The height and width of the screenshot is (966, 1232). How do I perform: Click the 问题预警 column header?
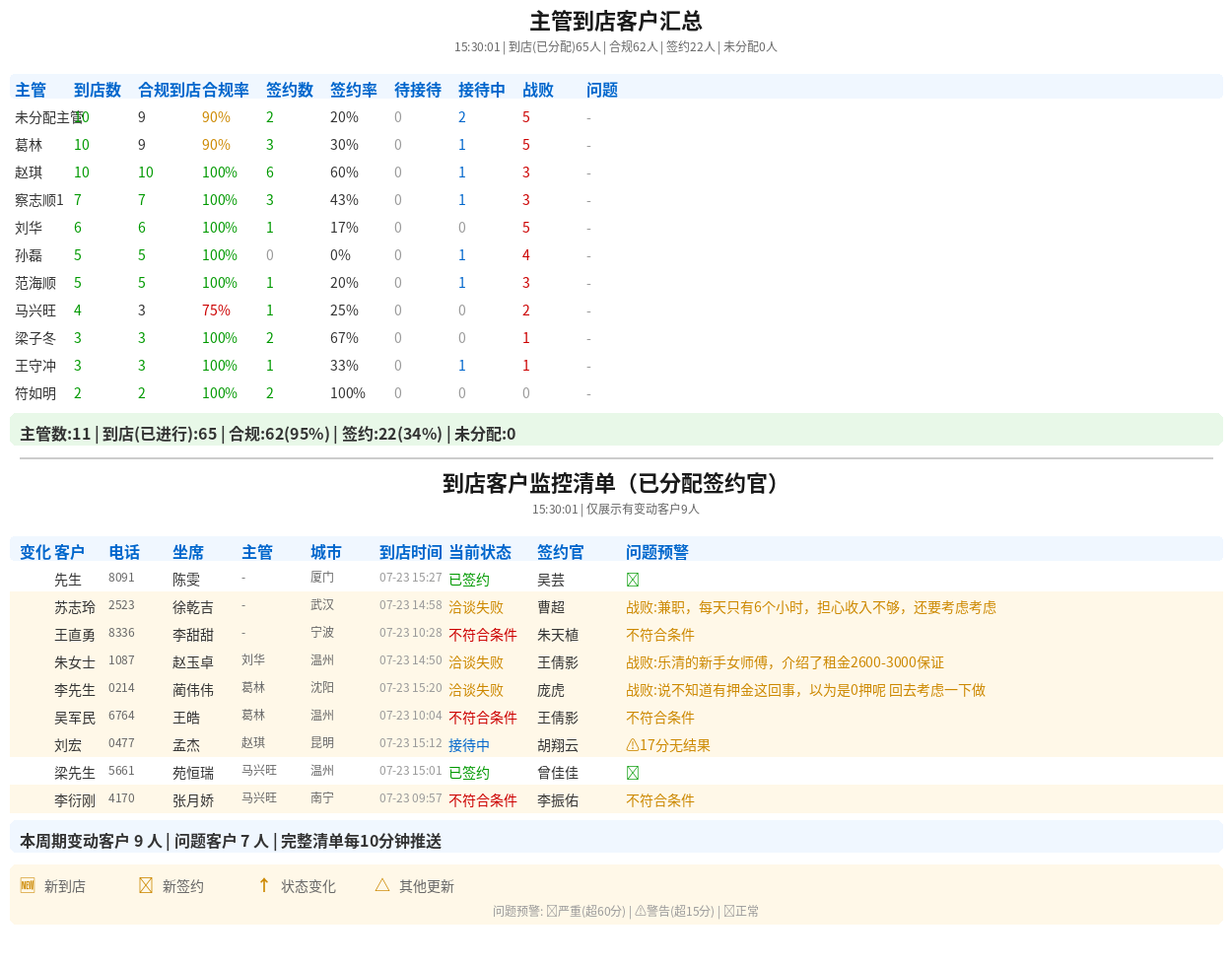click(x=657, y=552)
